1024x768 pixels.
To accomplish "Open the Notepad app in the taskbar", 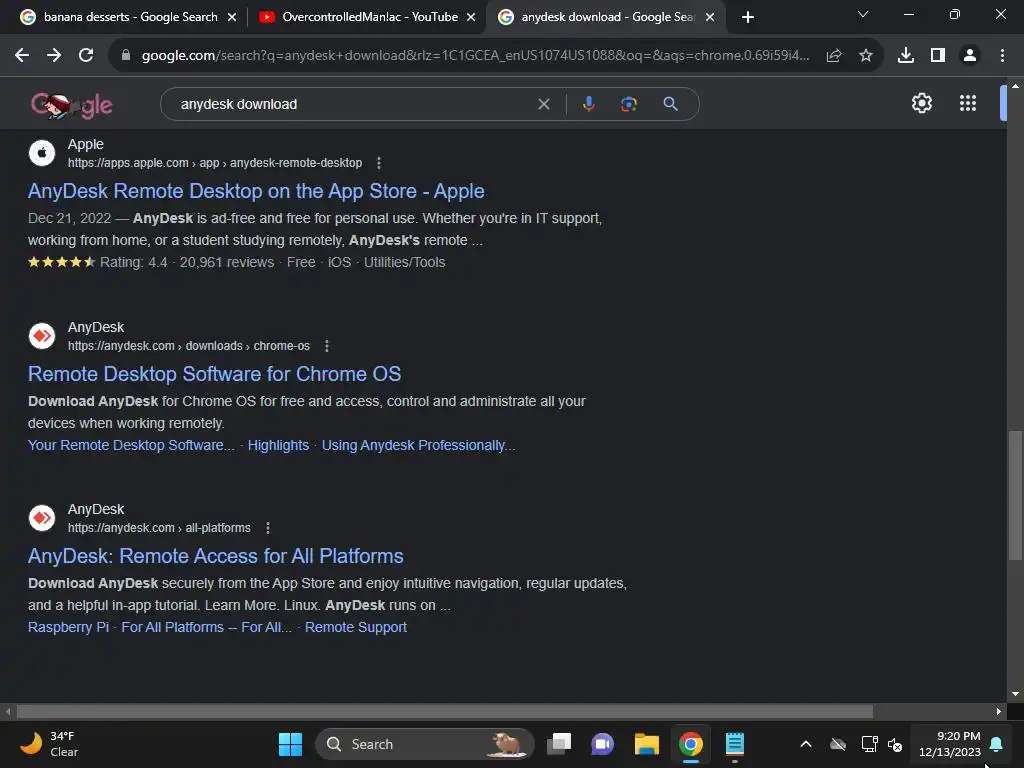I will coord(735,744).
